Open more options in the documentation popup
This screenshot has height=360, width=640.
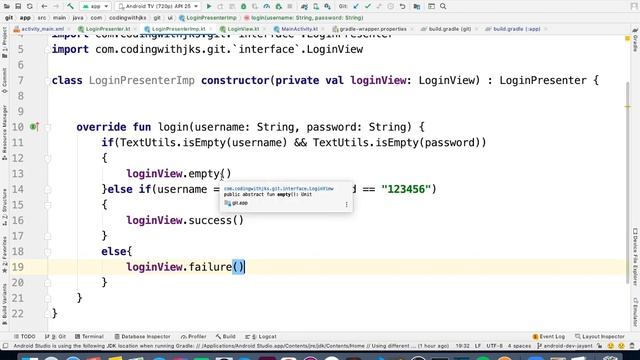(347, 204)
